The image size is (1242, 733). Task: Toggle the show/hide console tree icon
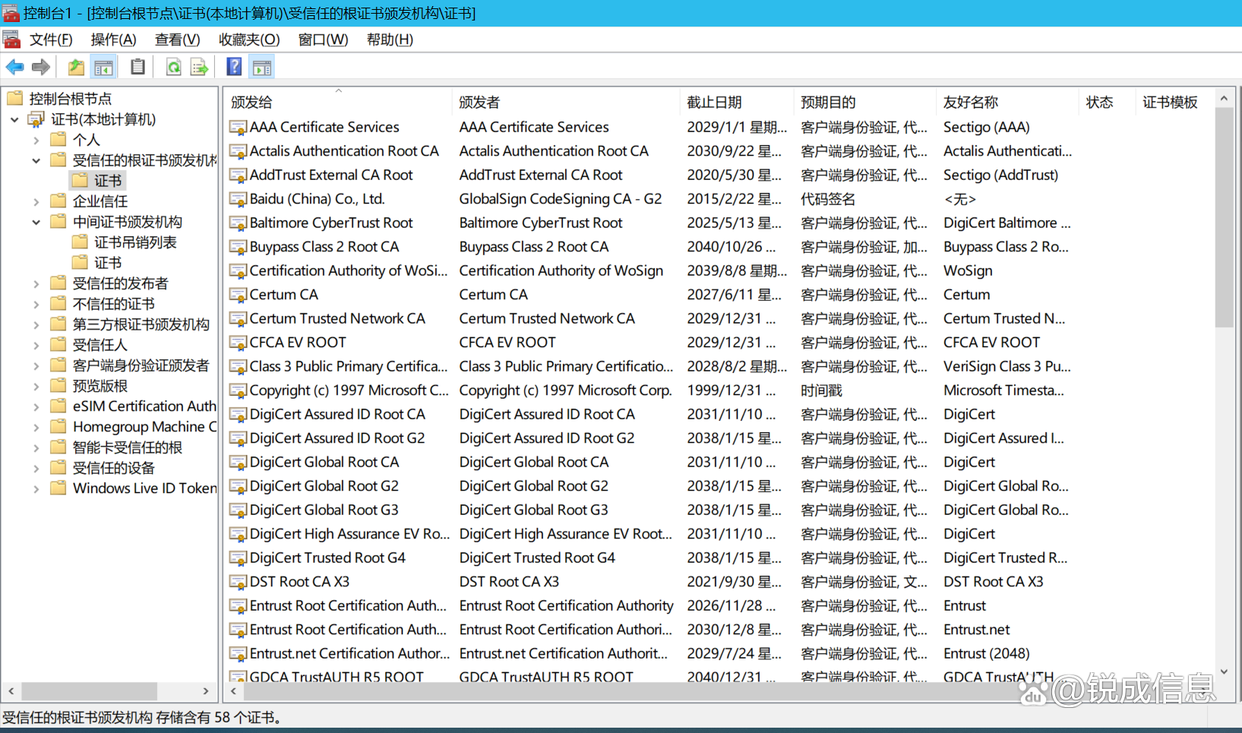coord(103,67)
